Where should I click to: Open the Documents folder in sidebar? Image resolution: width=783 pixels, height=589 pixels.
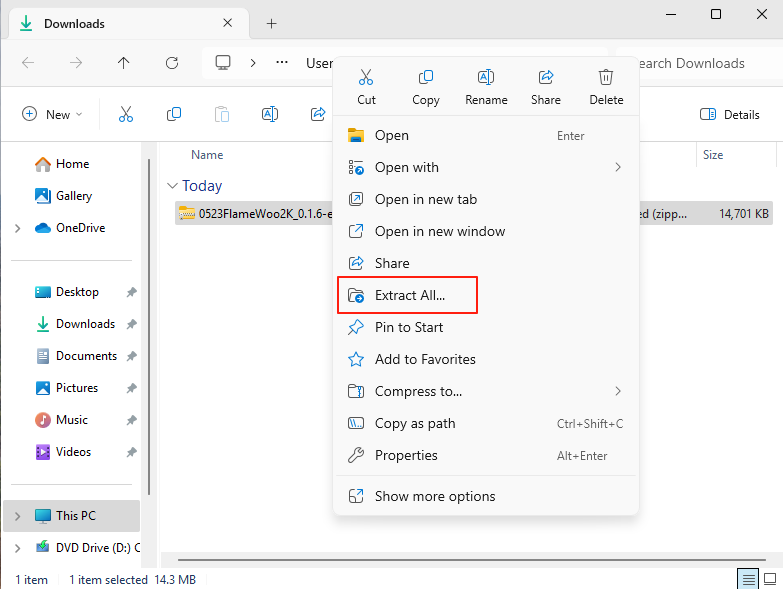pyautogui.click(x=86, y=356)
